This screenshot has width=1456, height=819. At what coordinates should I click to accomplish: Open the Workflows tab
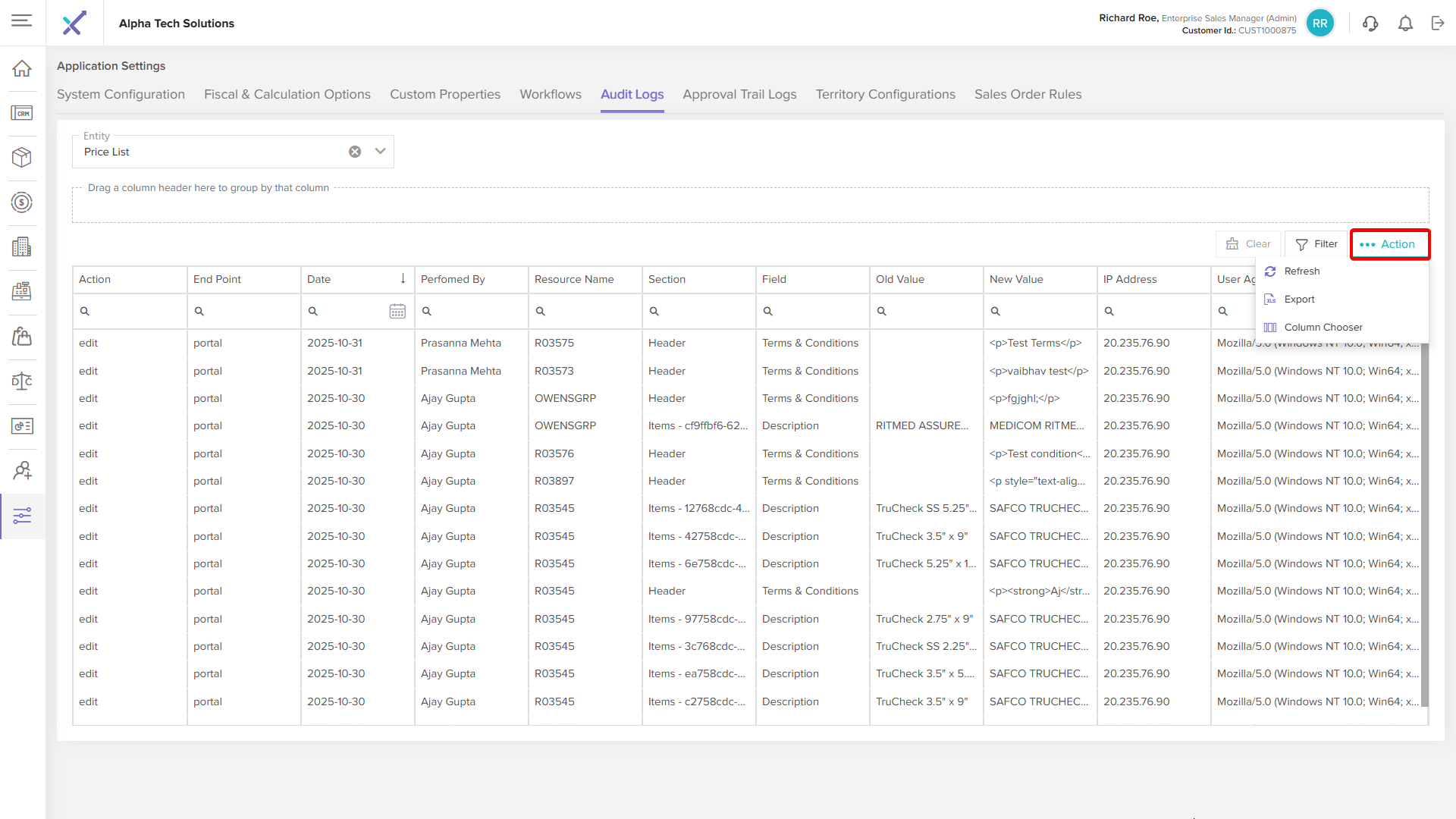[x=550, y=95]
